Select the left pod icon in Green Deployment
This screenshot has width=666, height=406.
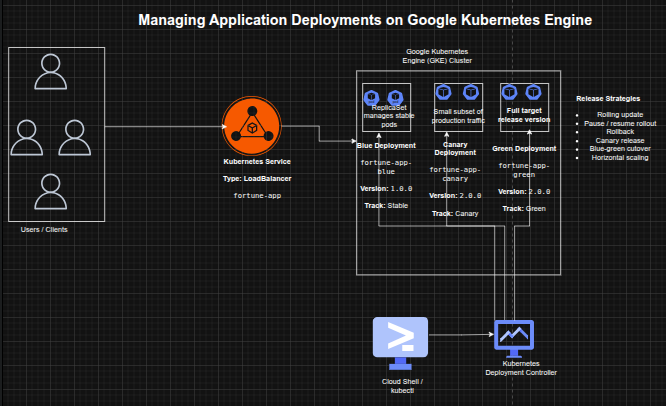pyautogui.click(x=508, y=94)
